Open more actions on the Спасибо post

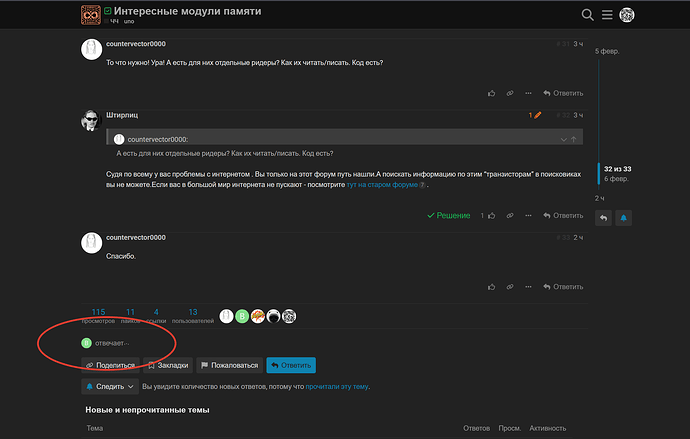tap(528, 288)
